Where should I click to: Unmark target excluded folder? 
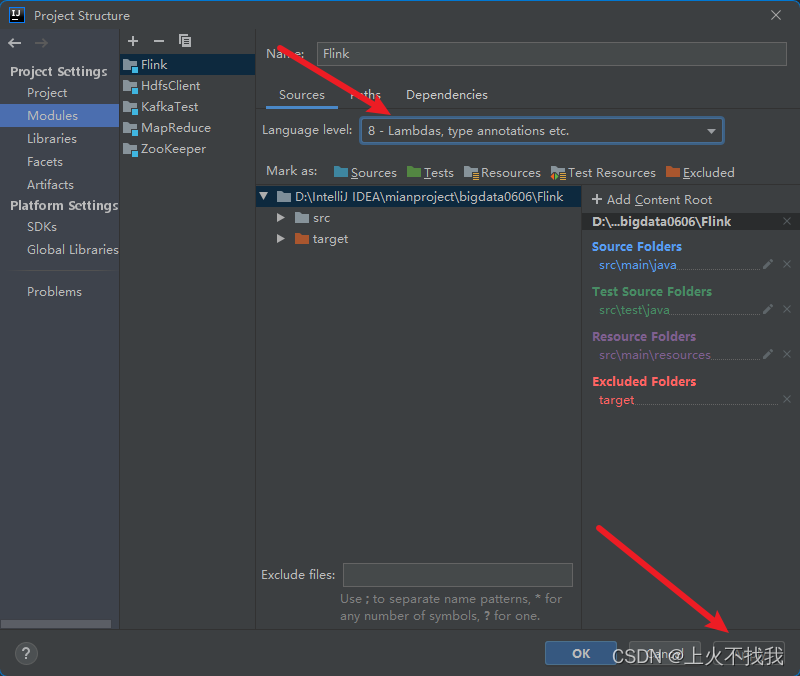point(787,399)
